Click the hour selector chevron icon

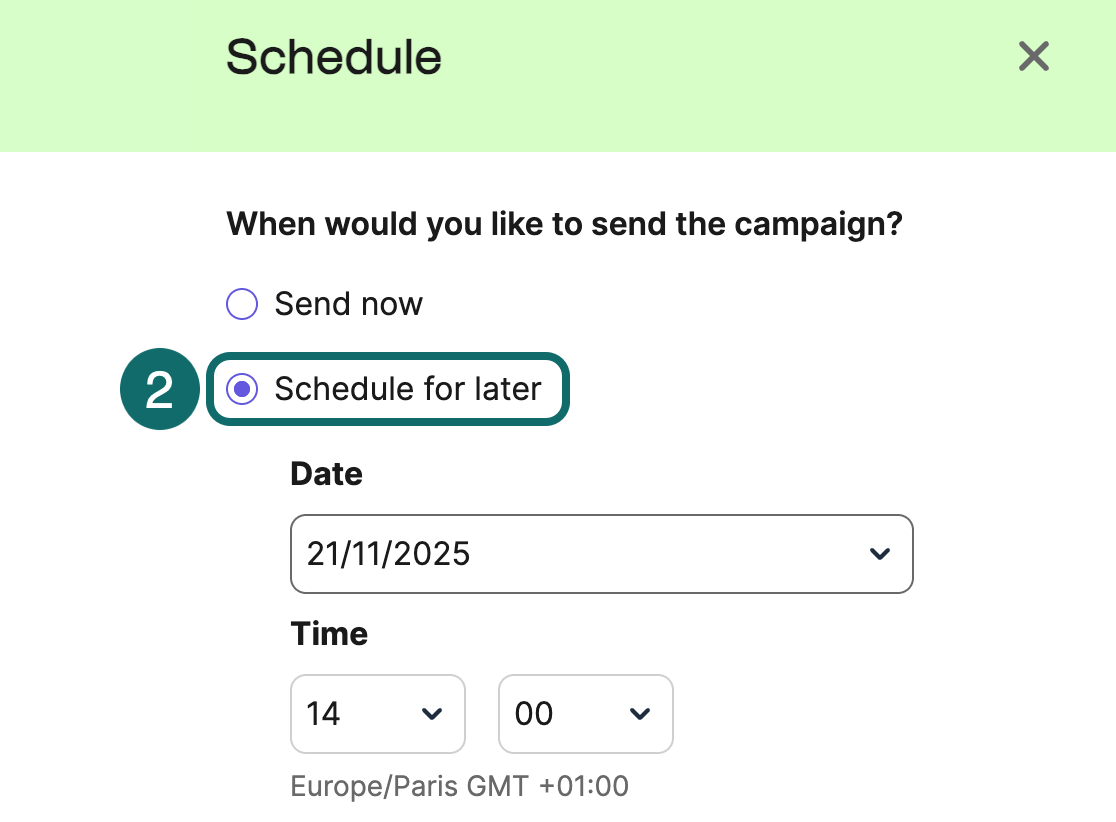pyautogui.click(x=432, y=714)
